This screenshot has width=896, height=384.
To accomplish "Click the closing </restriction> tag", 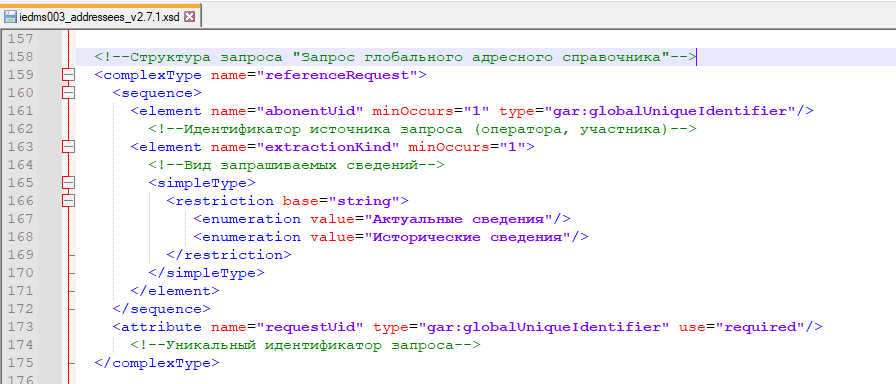I will pos(229,255).
